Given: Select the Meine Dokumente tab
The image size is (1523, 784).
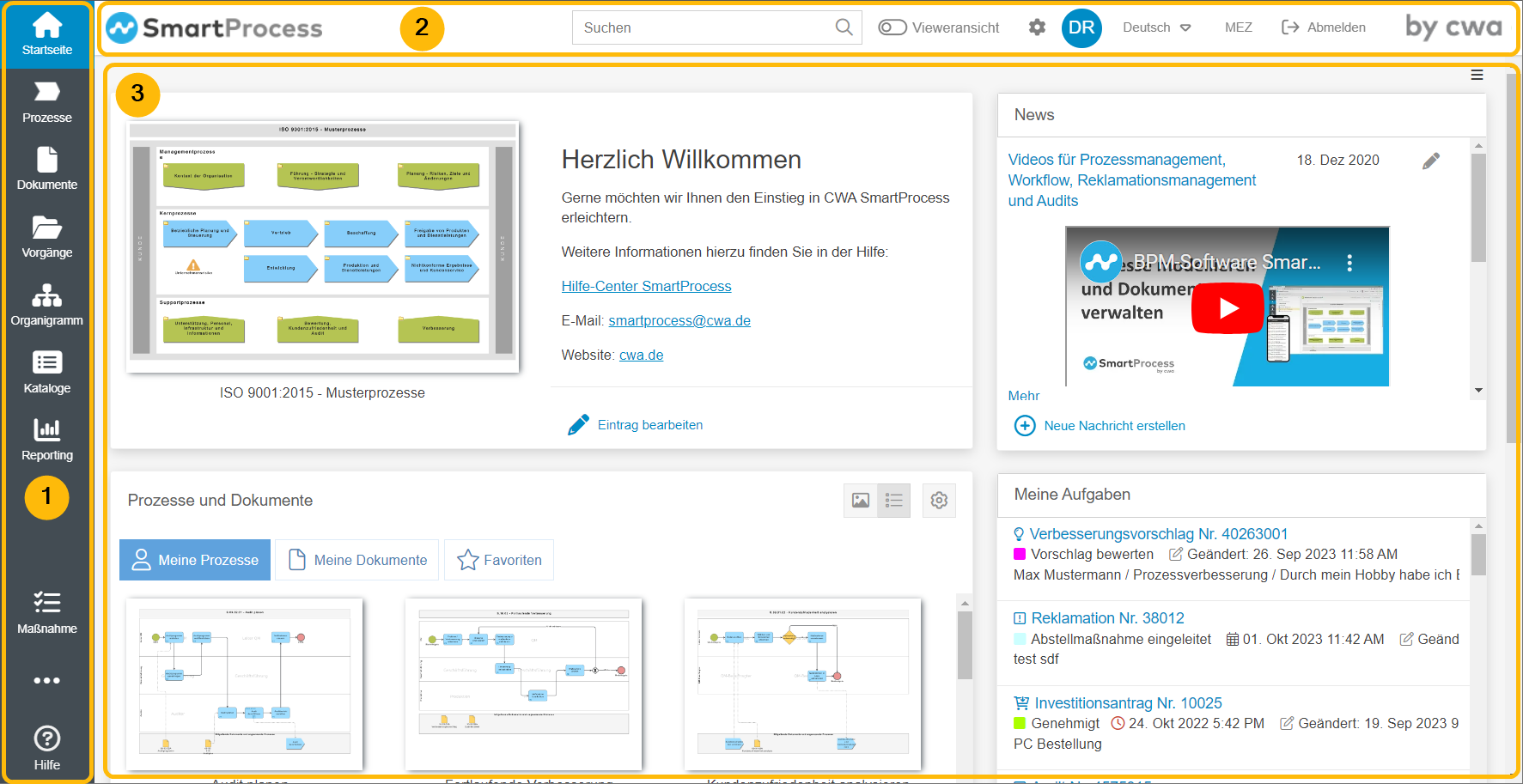Looking at the screenshot, I should tap(357, 560).
